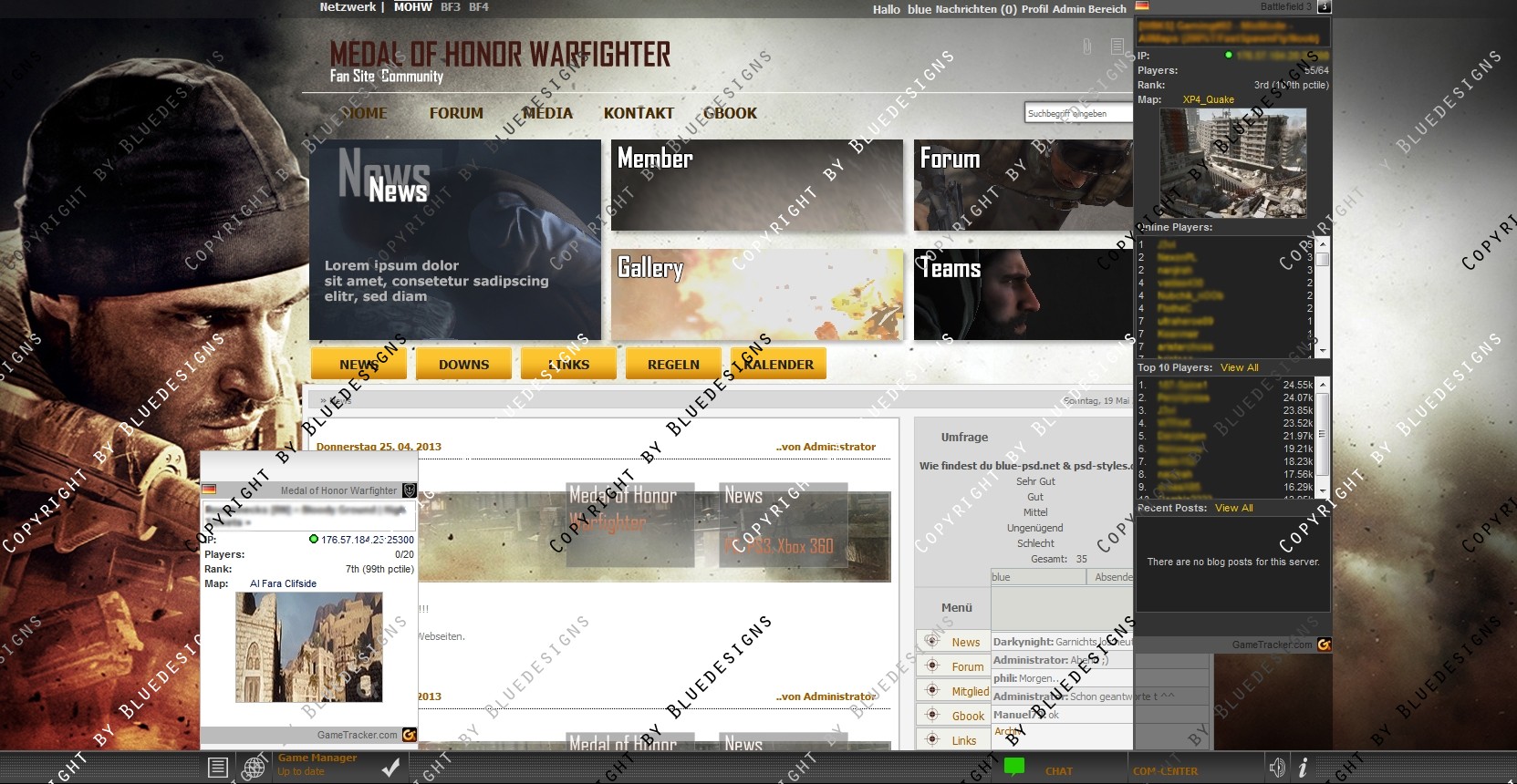Open the globe network icon in the bottom bar
This screenshot has width=1517, height=784.
[254, 768]
